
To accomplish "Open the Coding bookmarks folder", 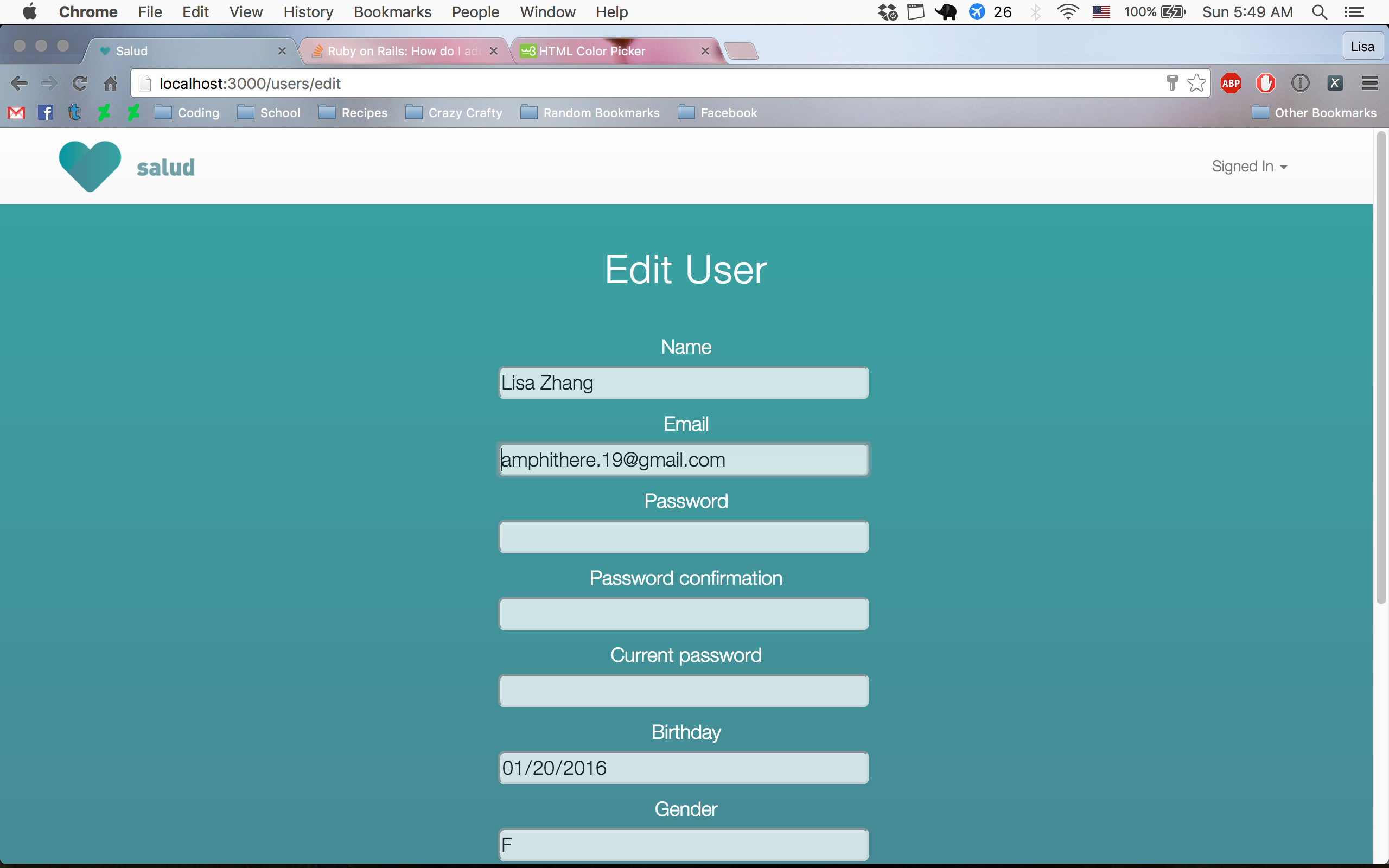I will (188, 112).
